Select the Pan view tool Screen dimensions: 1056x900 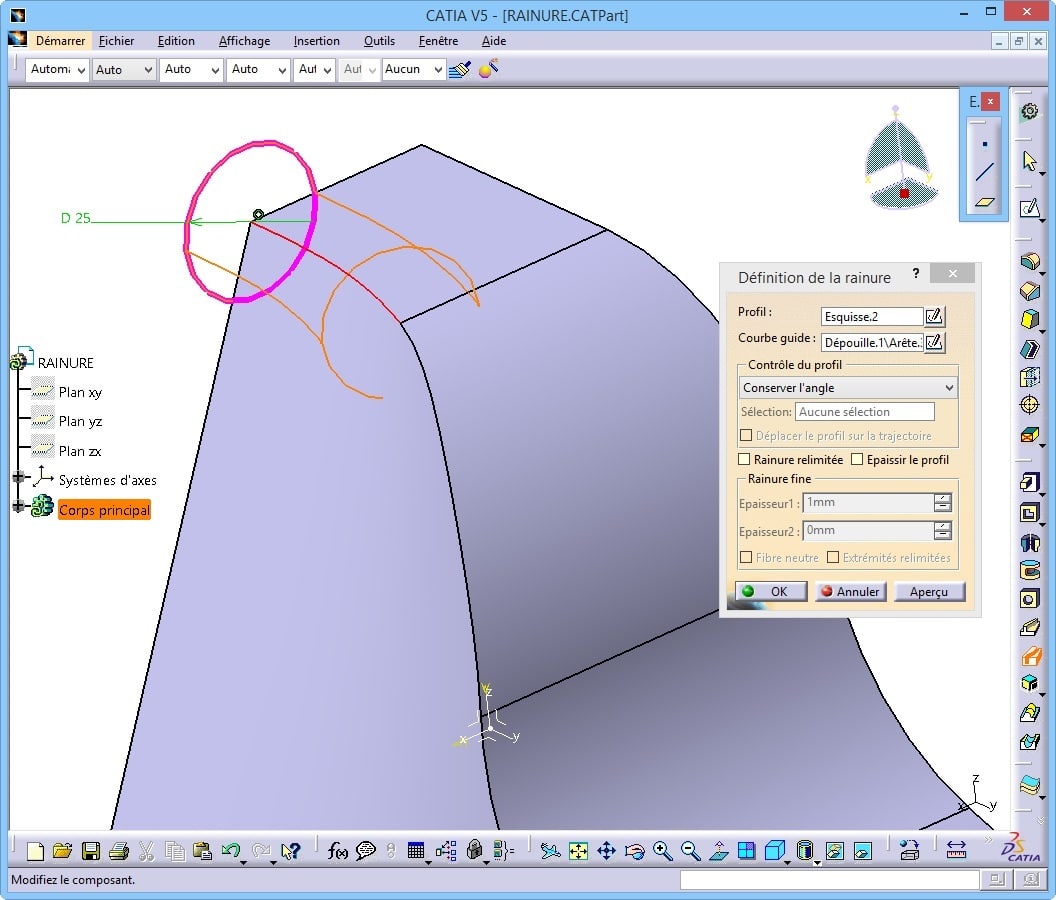(x=606, y=851)
